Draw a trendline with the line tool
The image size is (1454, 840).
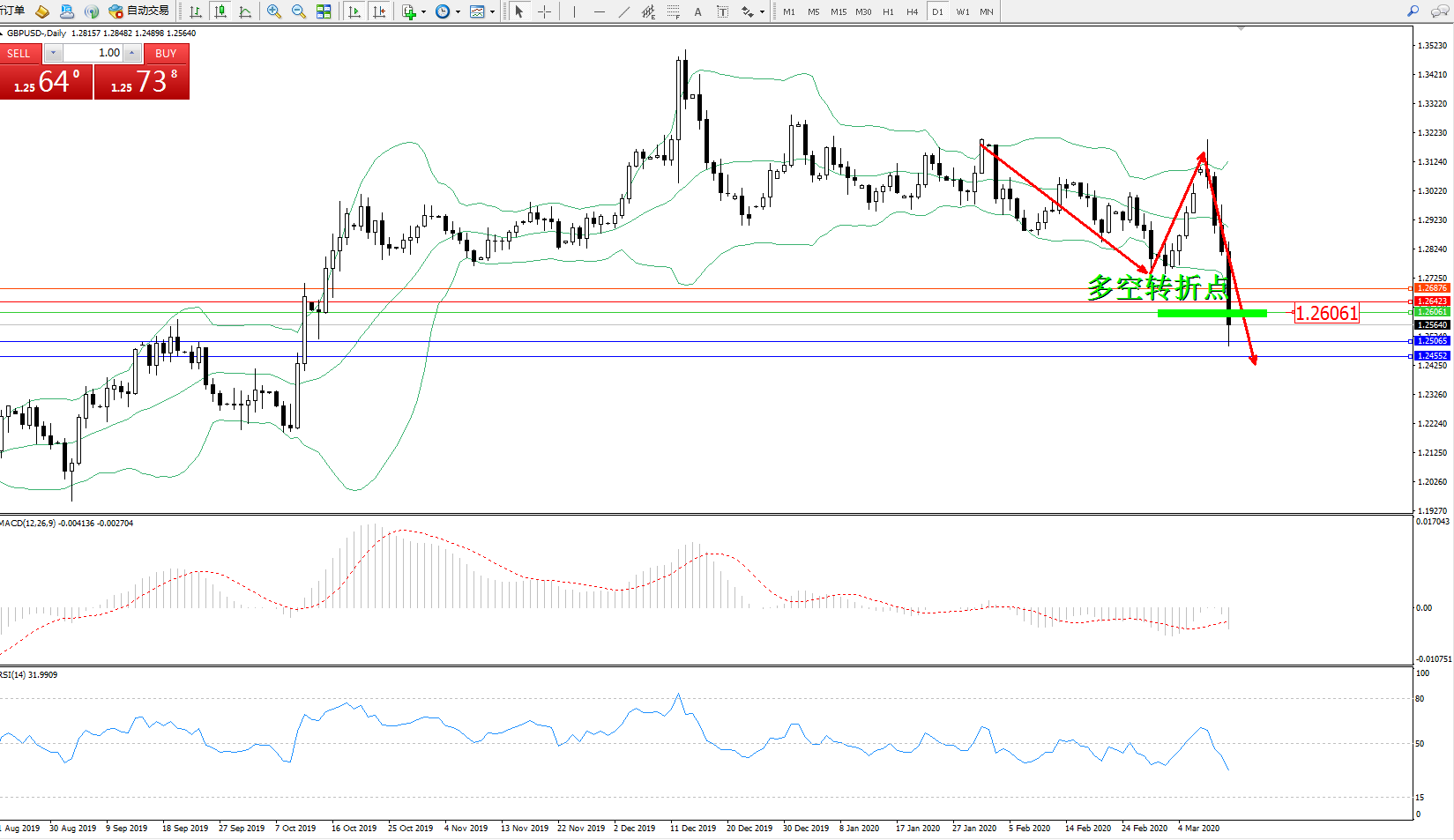pyautogui.click(x=624, y=11)
